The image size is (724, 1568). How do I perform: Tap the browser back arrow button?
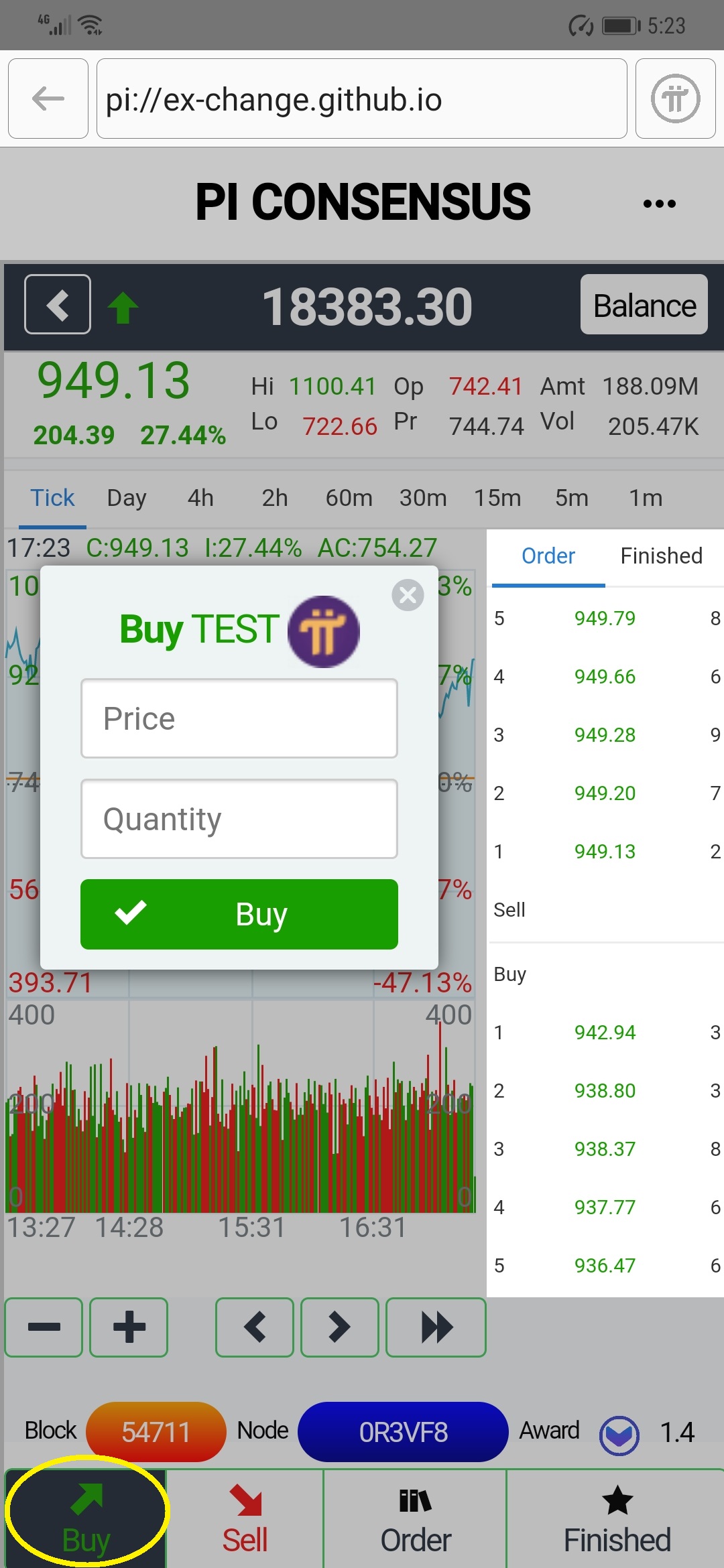(48, 99)
